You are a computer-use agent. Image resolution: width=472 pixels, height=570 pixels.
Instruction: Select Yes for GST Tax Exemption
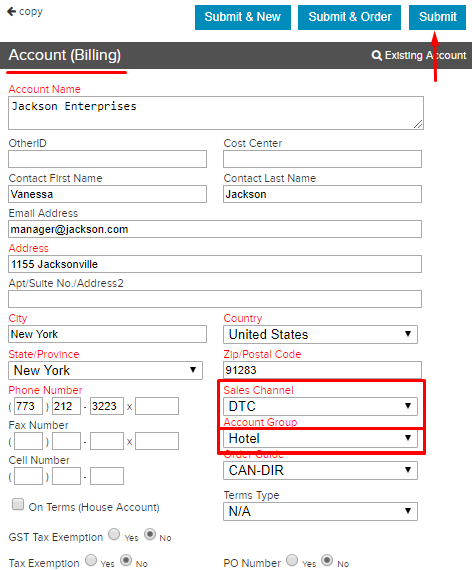coord(114,534)
